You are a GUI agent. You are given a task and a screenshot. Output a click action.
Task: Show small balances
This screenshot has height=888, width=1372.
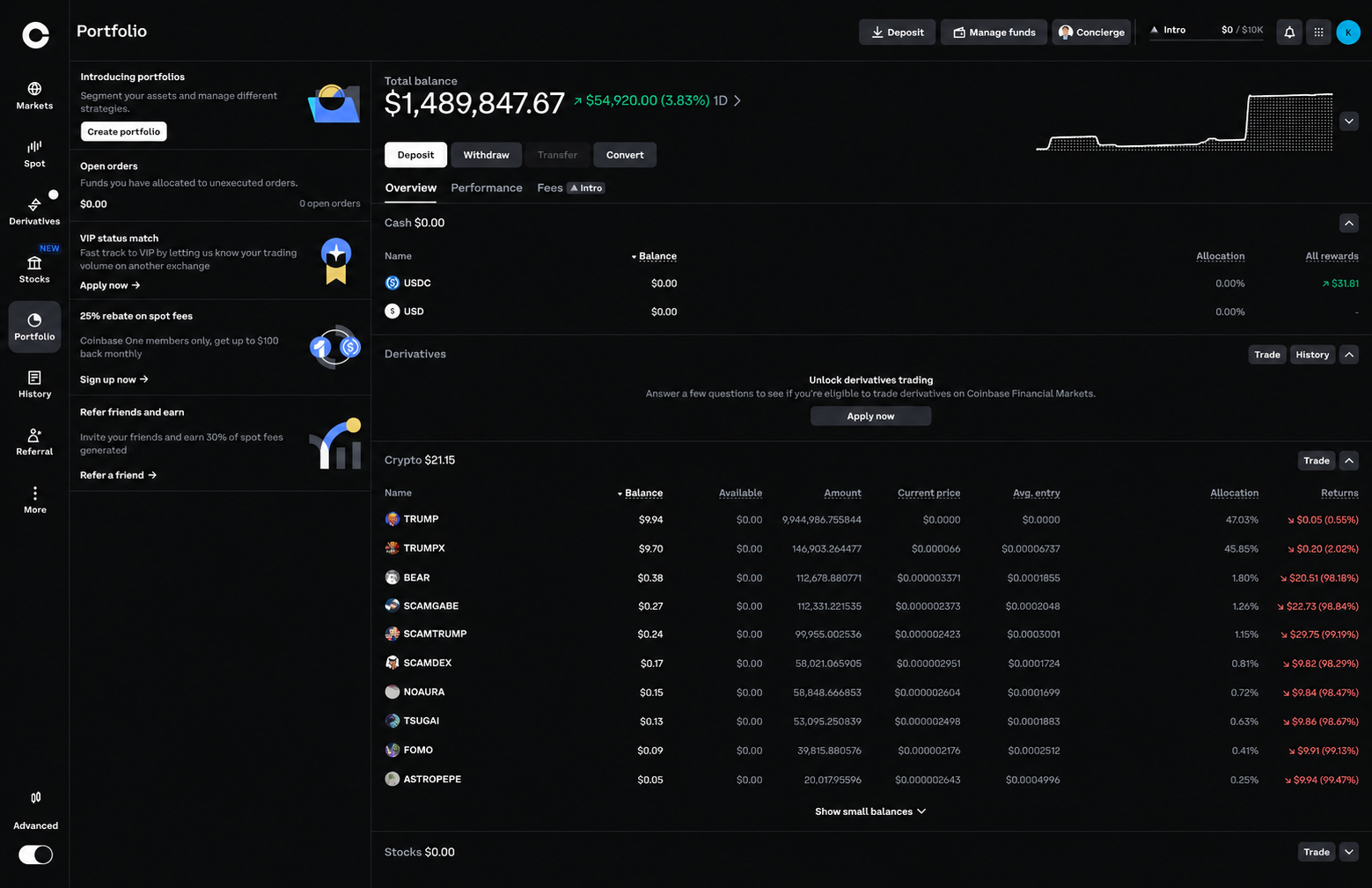point(870,811)
